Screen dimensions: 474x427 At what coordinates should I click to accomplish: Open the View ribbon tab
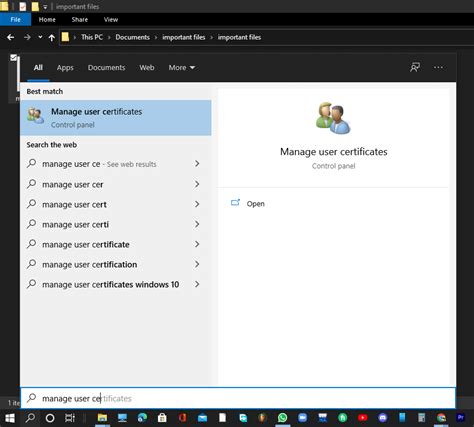click(111, 20)
